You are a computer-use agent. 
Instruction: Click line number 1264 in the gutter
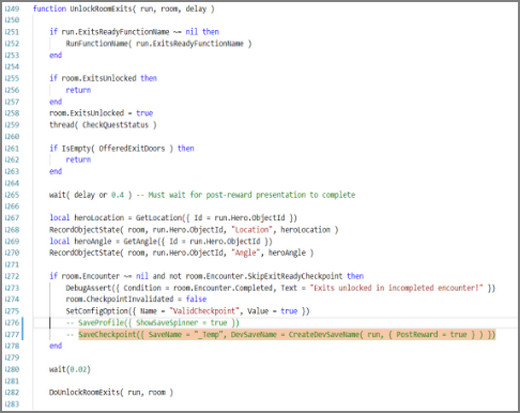pyautogui.click(x=12, y=183)
